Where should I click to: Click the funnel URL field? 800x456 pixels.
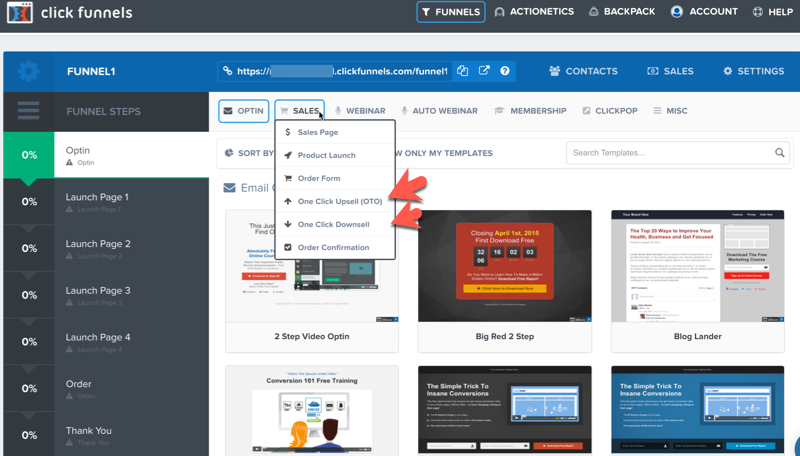click(x=335, y=71)
